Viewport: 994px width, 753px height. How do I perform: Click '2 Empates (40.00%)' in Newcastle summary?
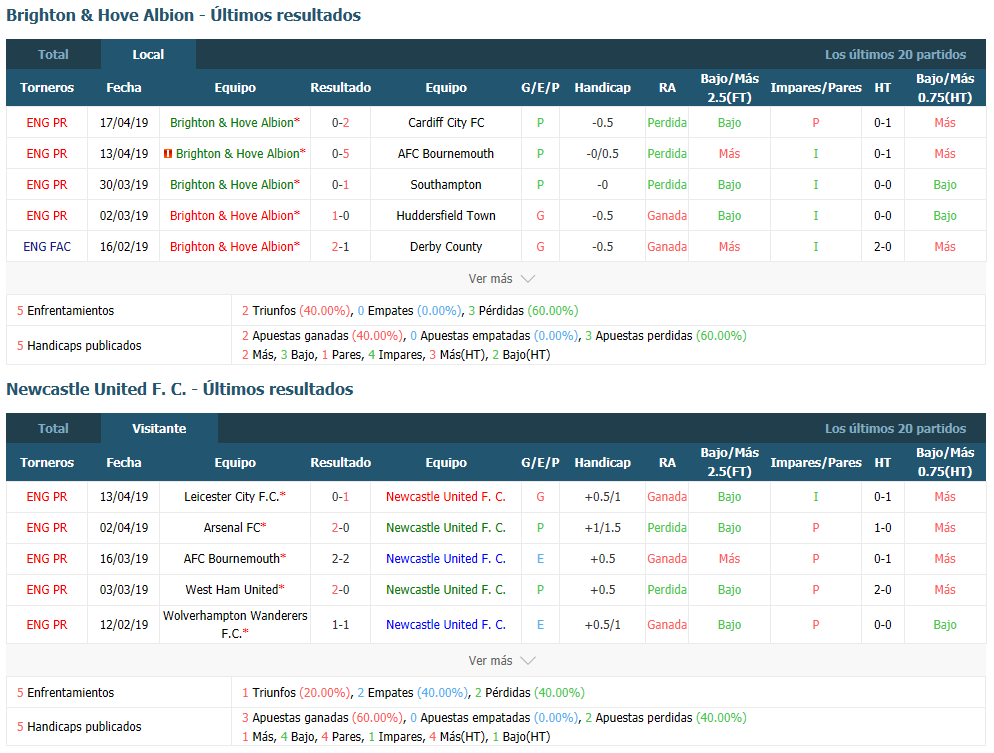(413, 693)
